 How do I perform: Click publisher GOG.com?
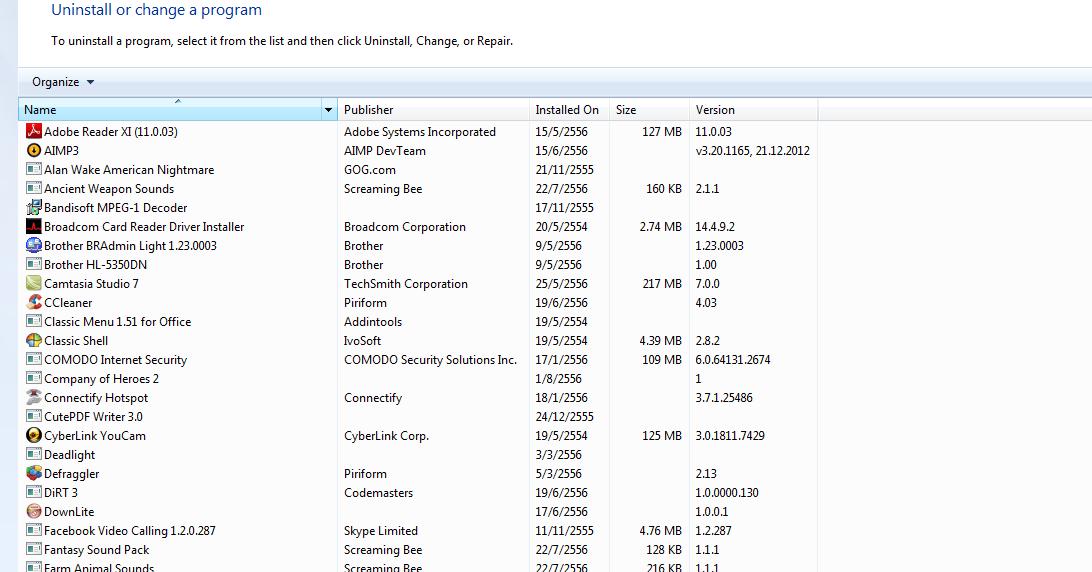[x=370, y=170]
